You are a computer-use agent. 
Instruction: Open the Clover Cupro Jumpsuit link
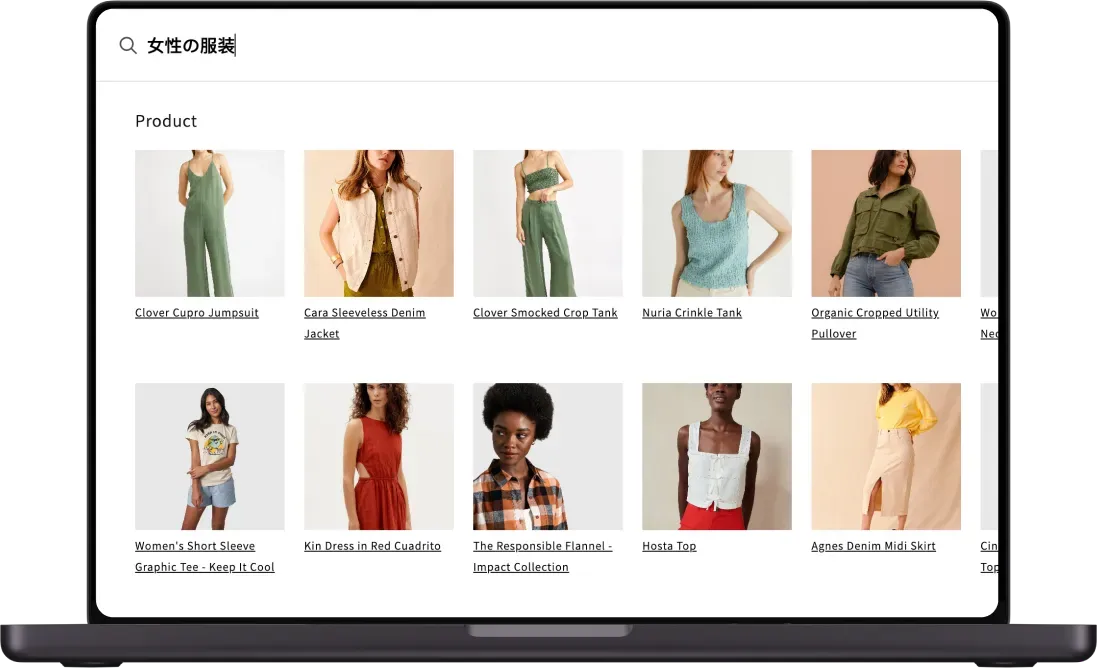tap(197, 313)
